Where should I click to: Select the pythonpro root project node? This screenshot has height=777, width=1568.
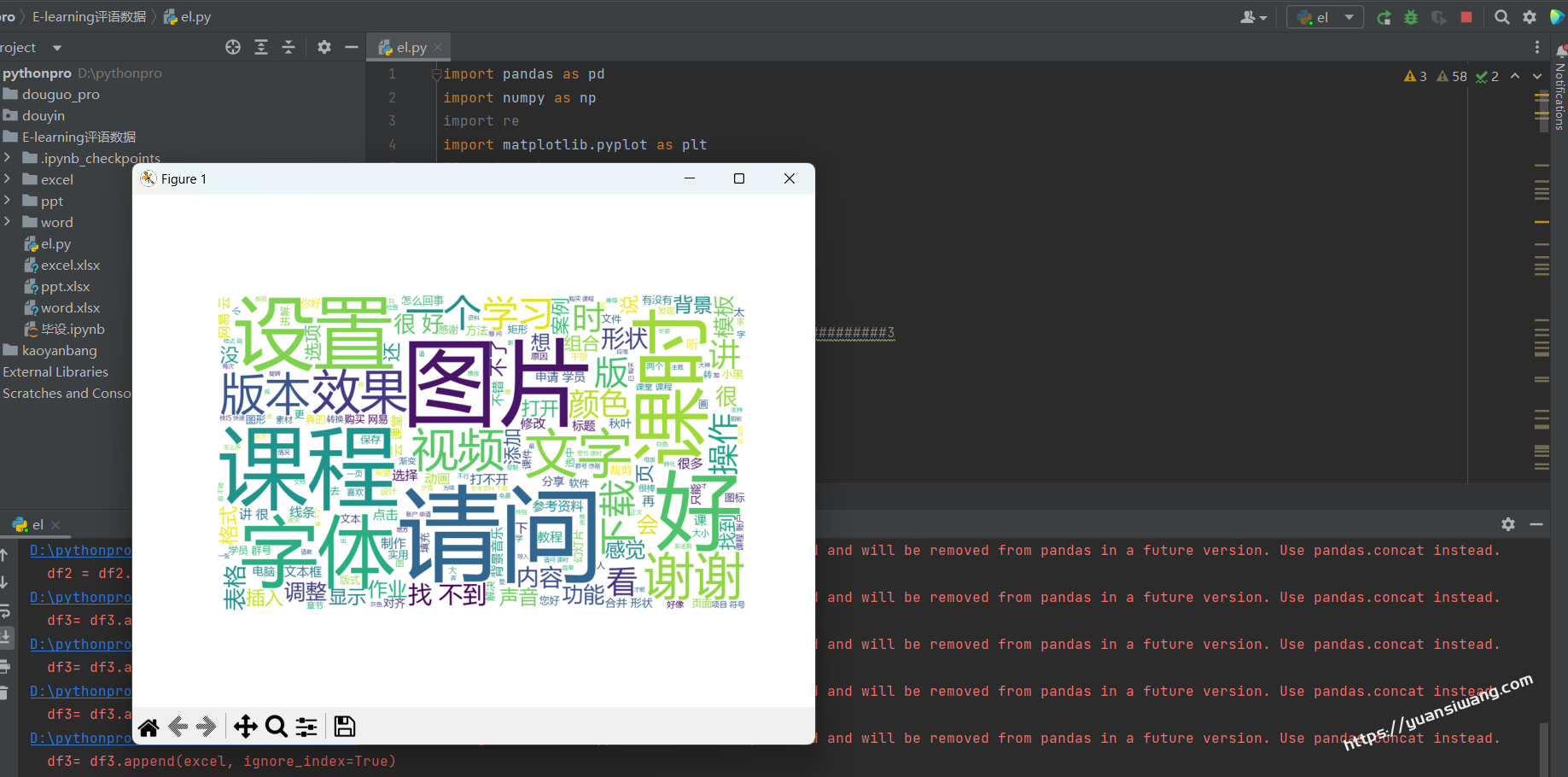pos(38,73)
